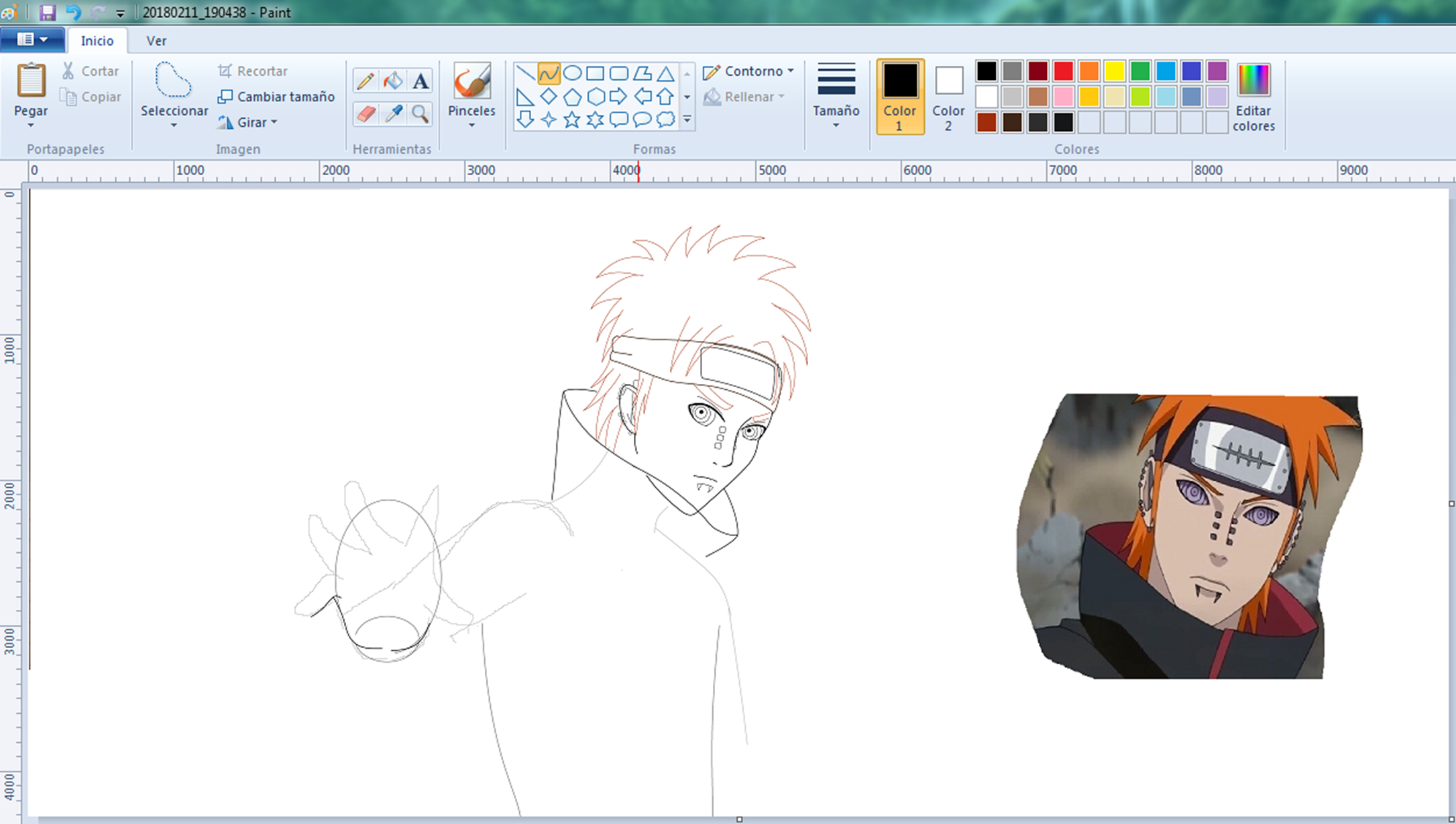
Task: Select the Cloud callout shape
Action: [x=665, y=119]
